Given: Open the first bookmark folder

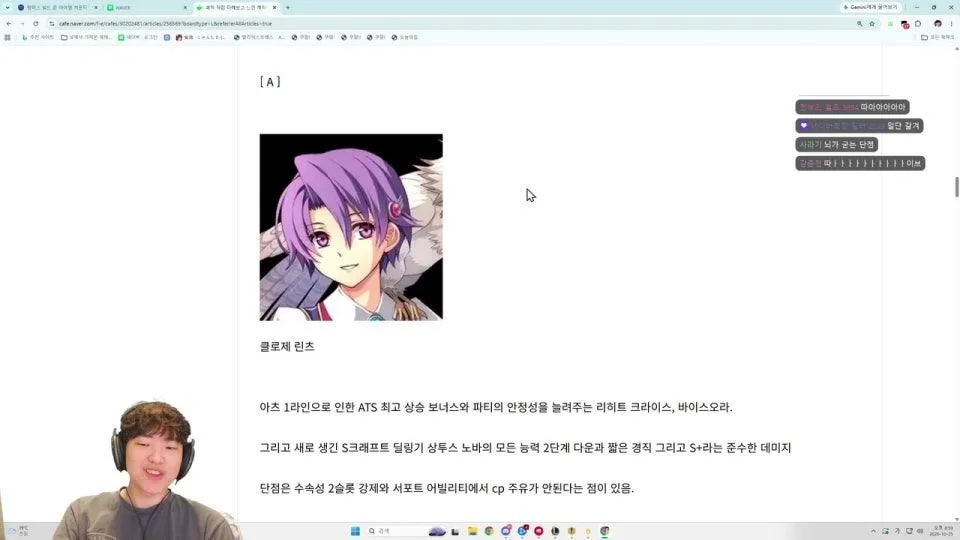Looking at the screenshot, I should pos(86,37).
